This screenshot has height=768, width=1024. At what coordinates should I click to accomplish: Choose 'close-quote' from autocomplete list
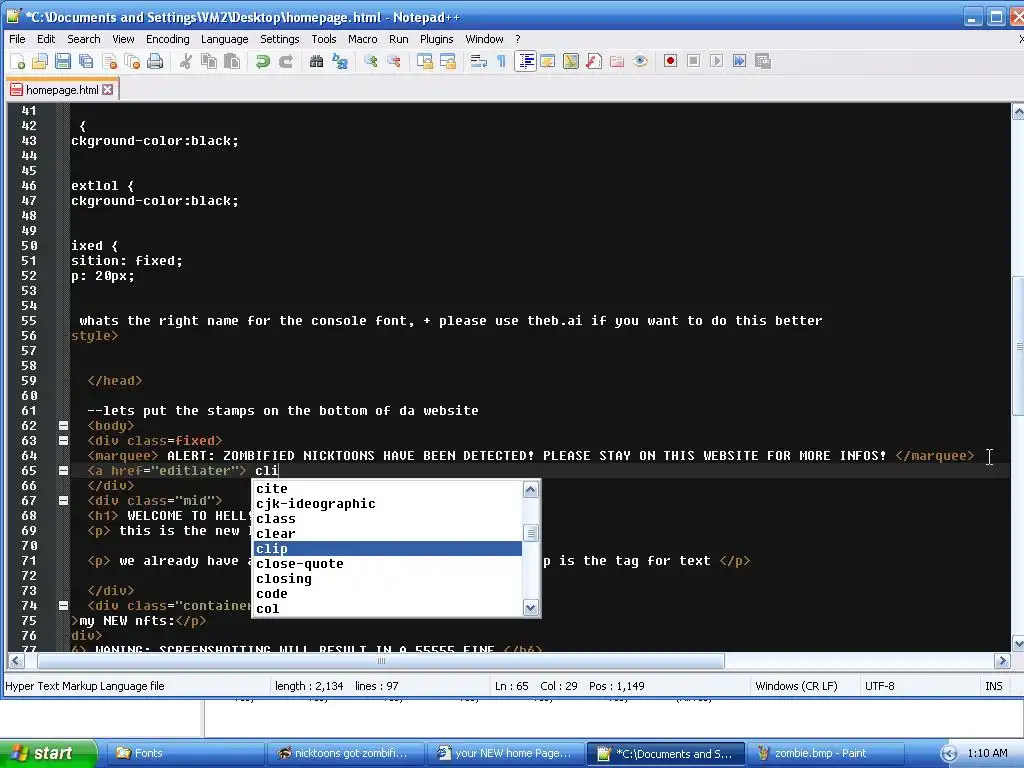click(x=388, y=564)
